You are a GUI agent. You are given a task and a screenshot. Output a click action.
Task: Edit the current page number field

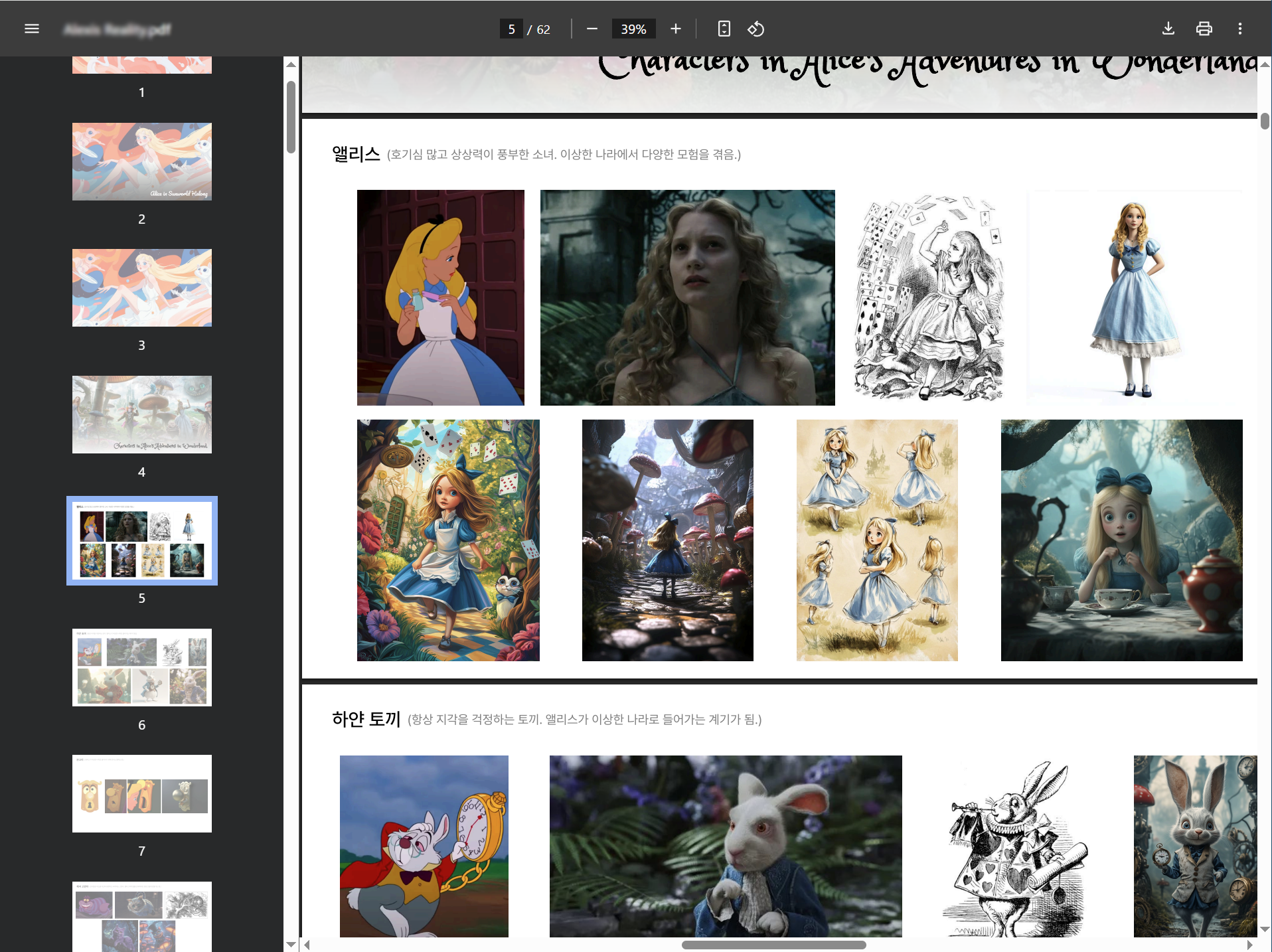click(x=511, y=29)
